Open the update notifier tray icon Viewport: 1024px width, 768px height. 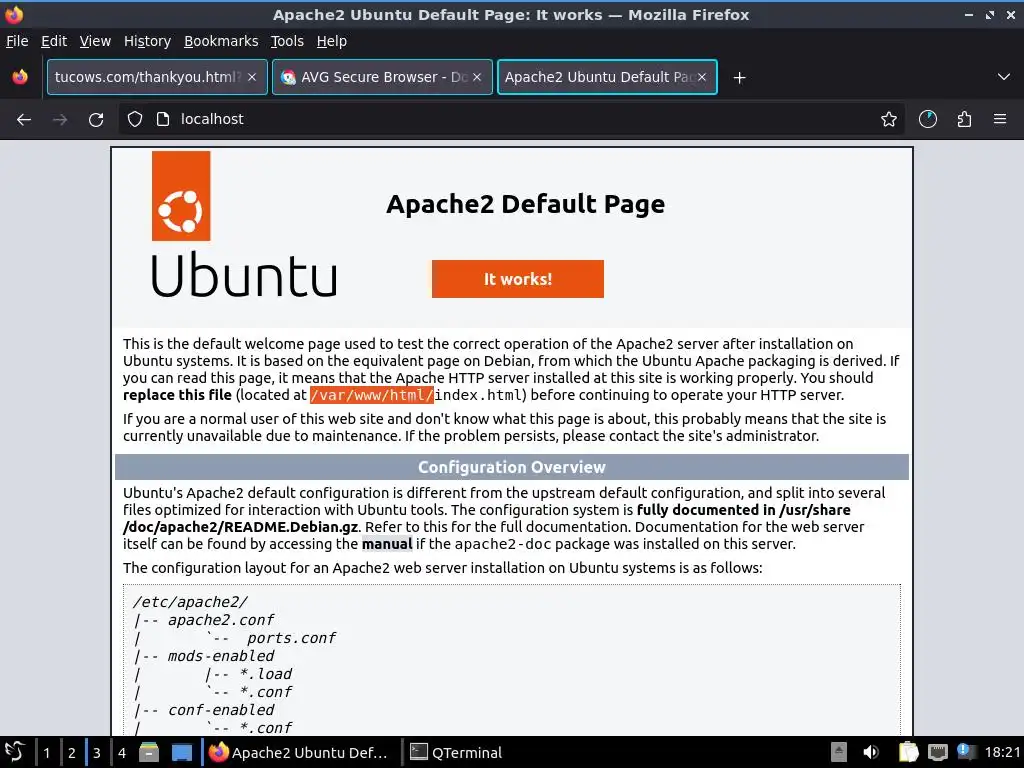point(967,752)
